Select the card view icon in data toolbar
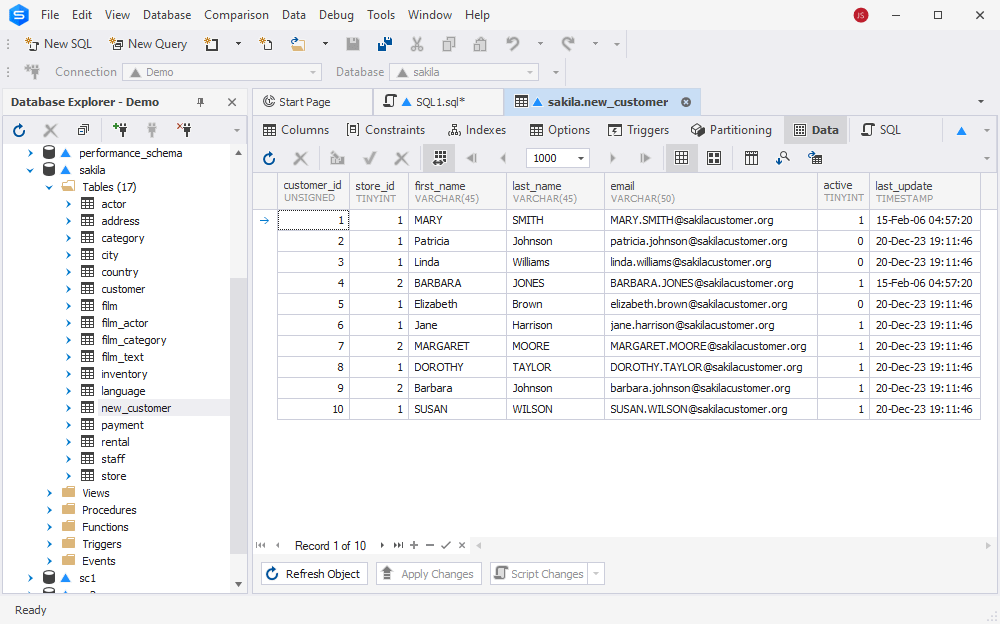The height and width of the screenshot is (624, 1000). [713, 158]
